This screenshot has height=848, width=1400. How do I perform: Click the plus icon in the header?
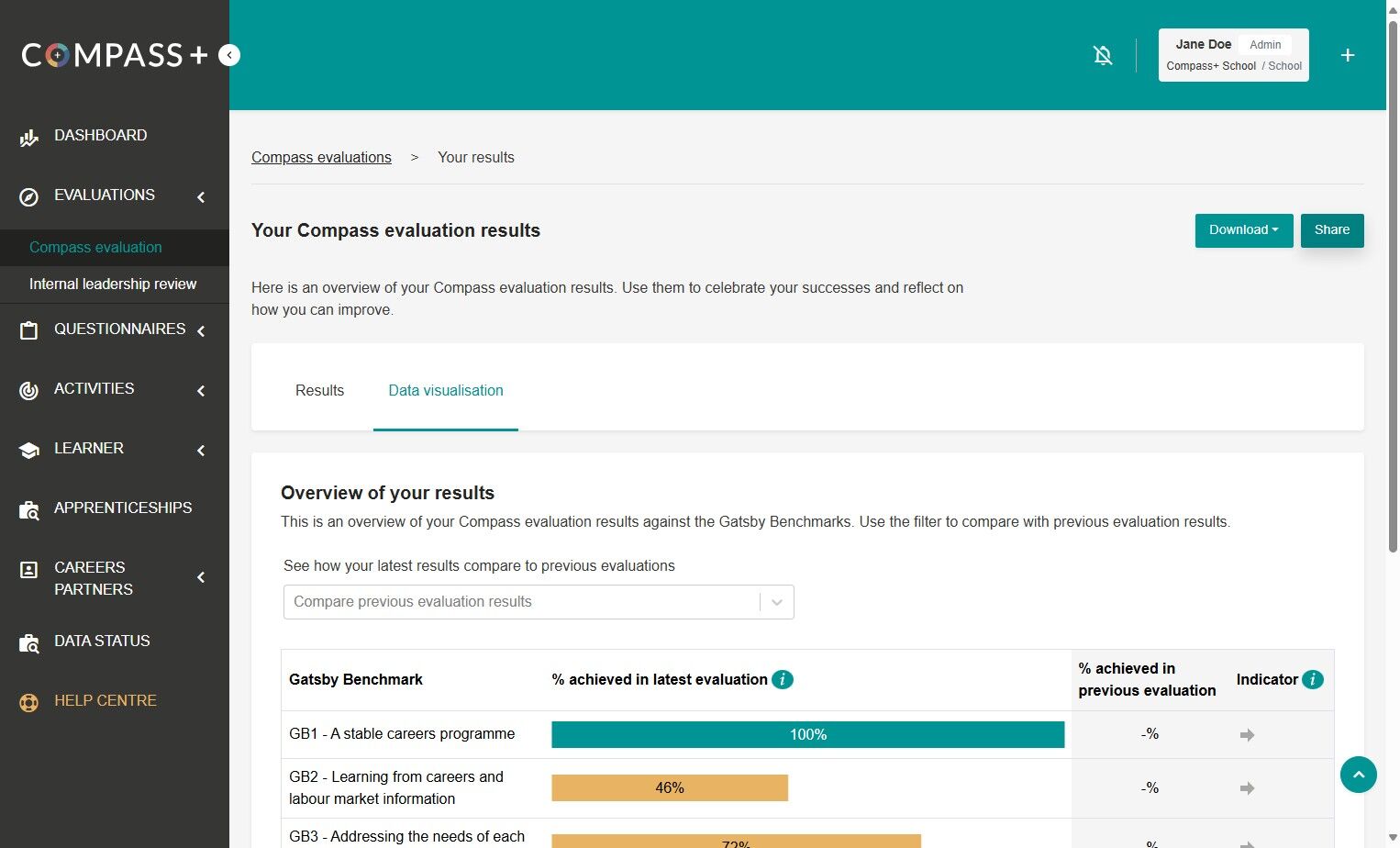pos(1348,55)
